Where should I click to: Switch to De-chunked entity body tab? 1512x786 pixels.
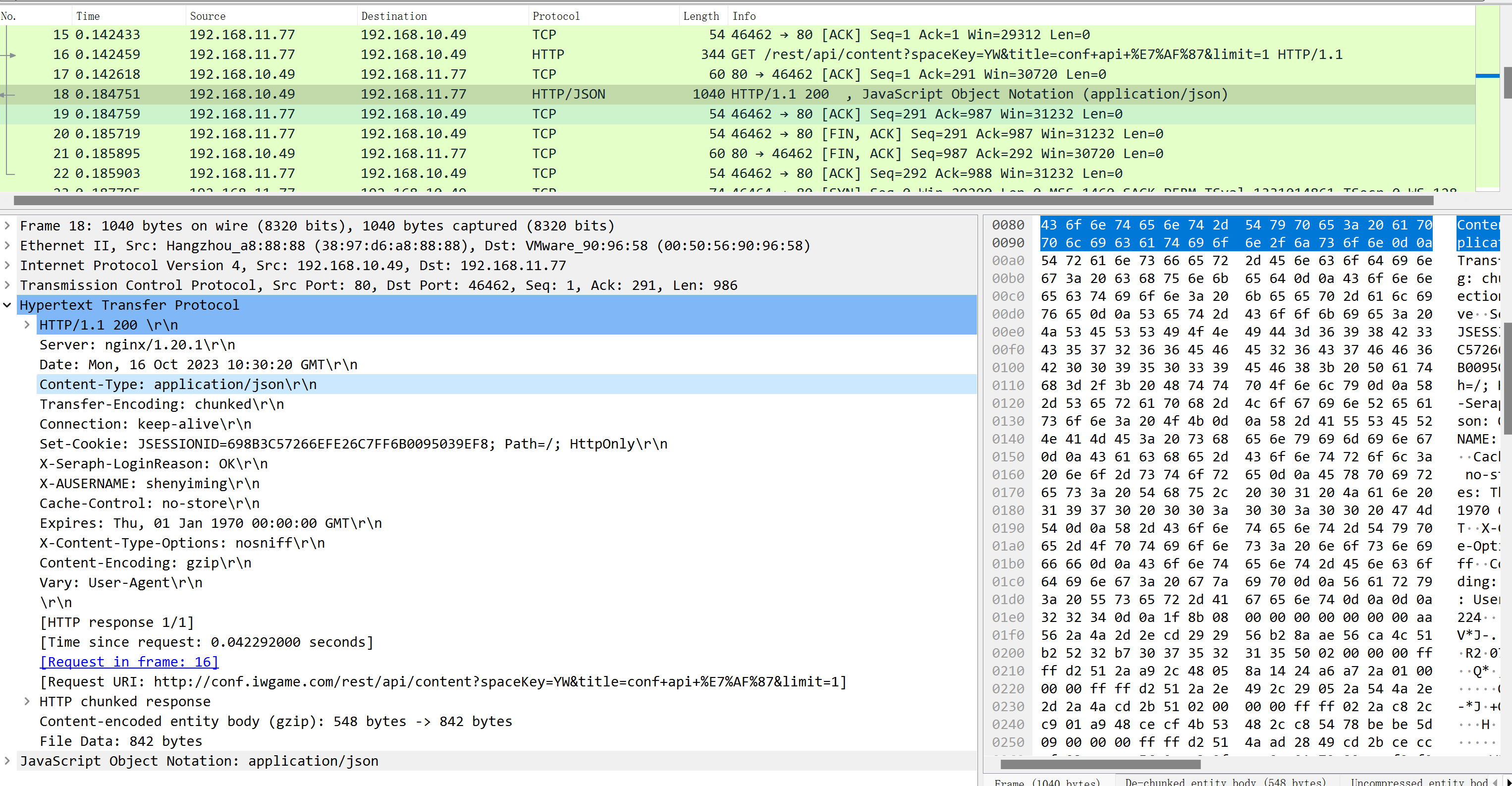1226,782
